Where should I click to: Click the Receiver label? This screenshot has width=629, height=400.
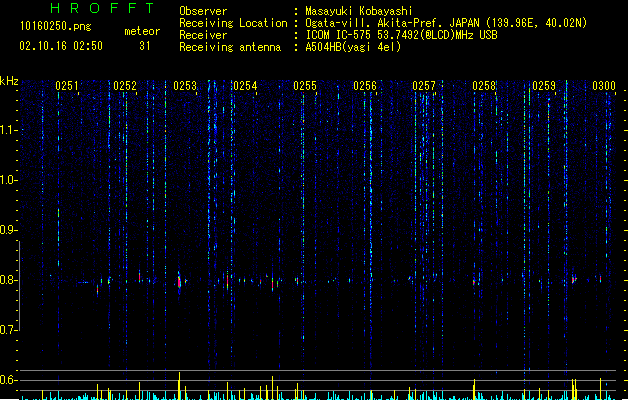203,35
